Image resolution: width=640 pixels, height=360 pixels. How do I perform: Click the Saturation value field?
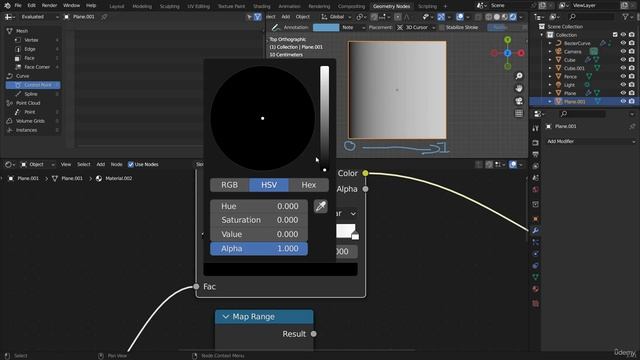tap(259, 220)
